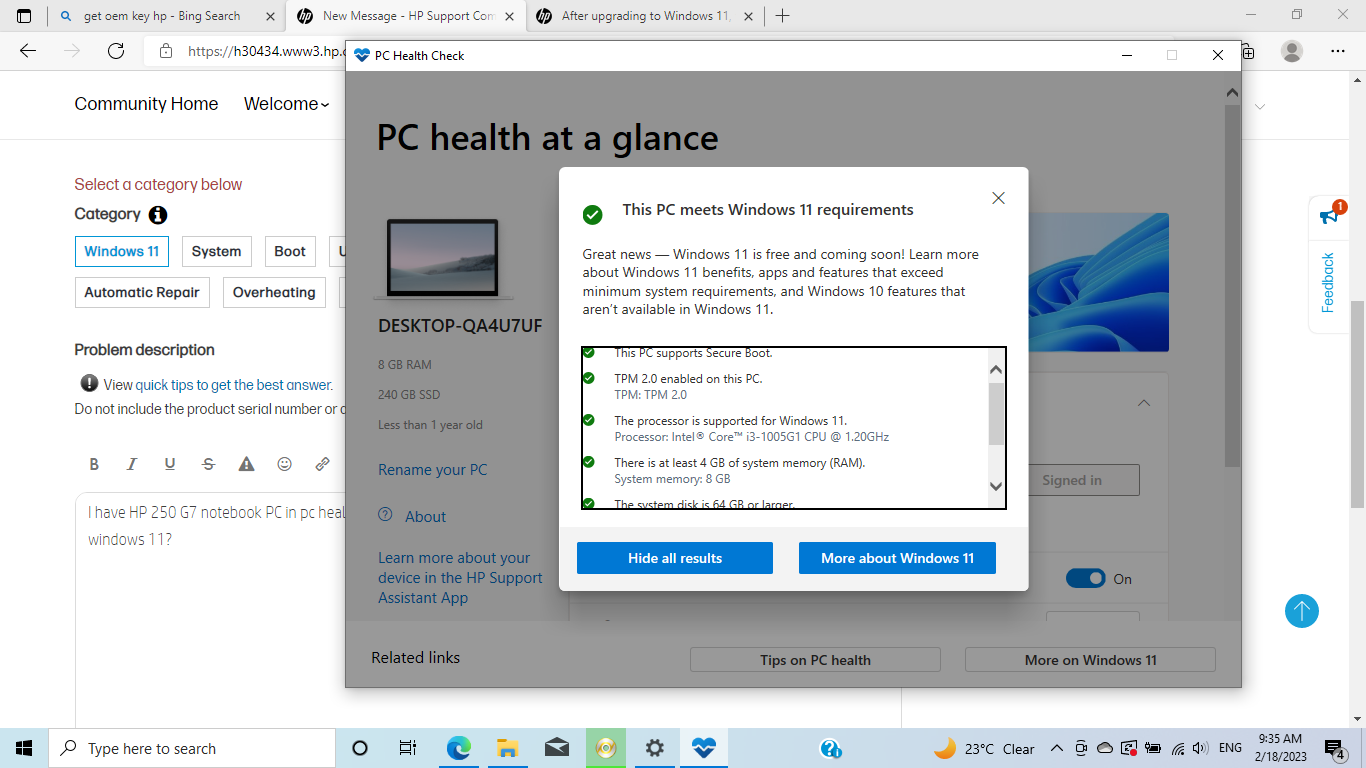Screen dimensions: 1366x768
Task: Open the Settings gear on the taskbar
Action: pos(654,748)
